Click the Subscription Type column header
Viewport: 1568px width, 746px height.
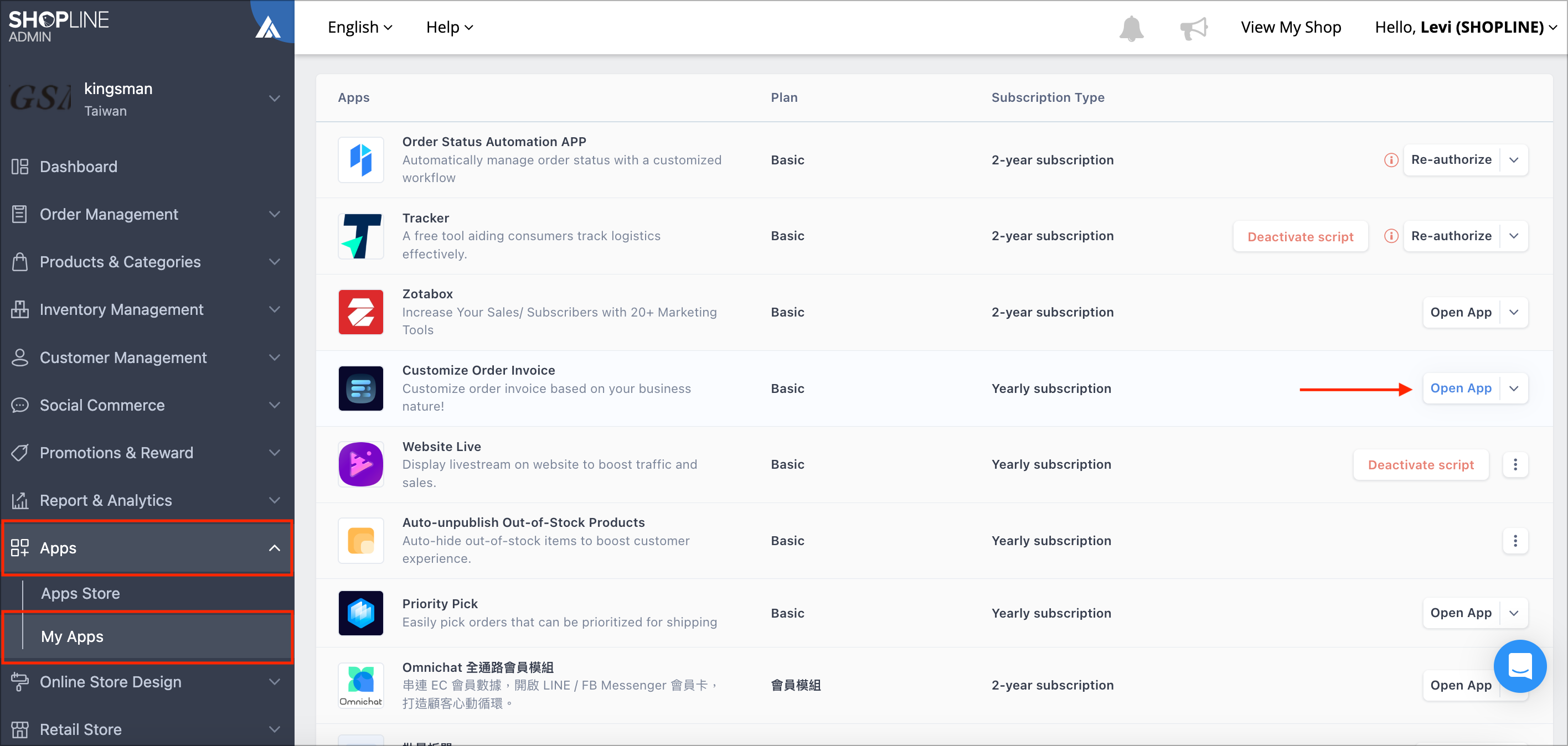pos(1048,97)
